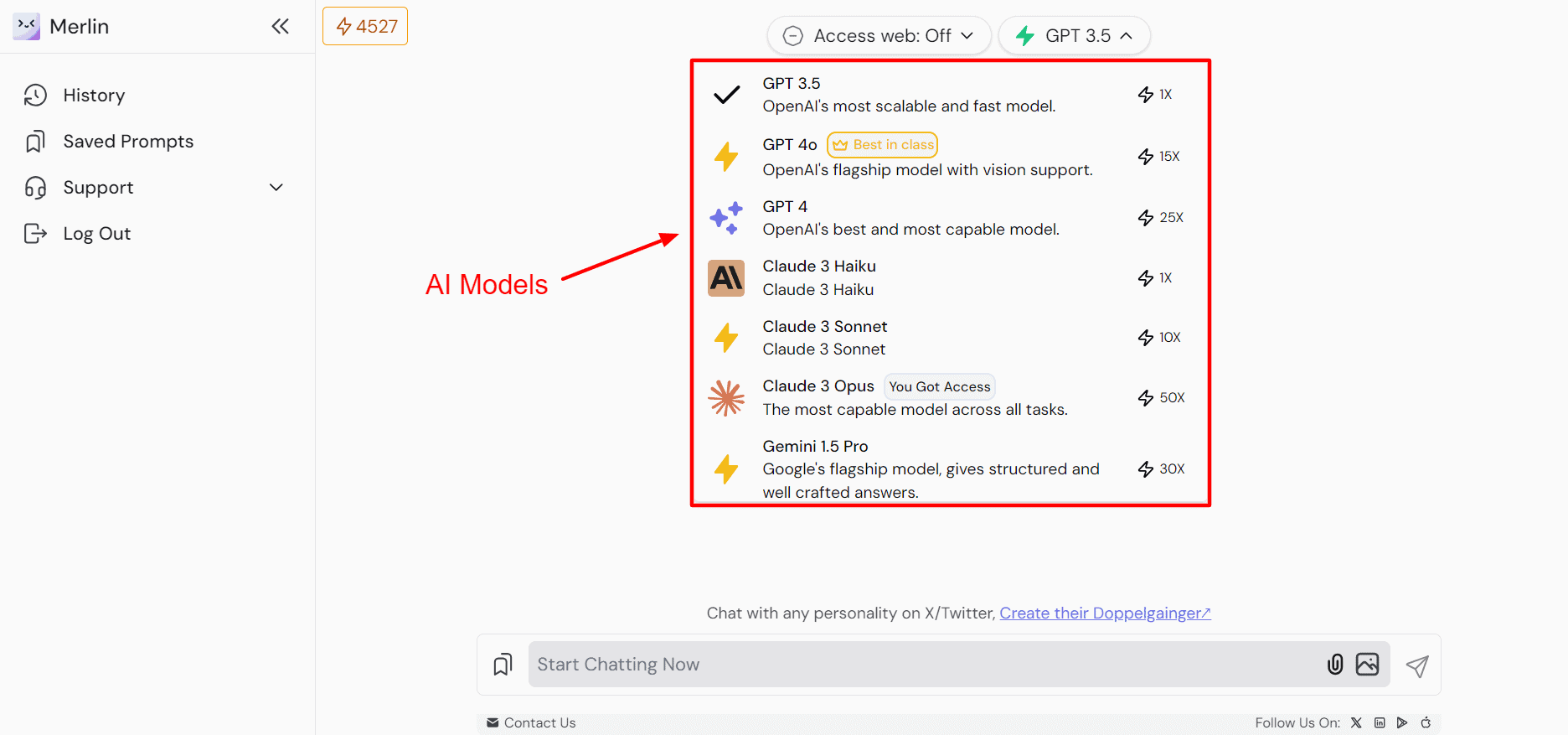
Task: Go to Saved Prompts in sidebar
Action: [127, 142]
